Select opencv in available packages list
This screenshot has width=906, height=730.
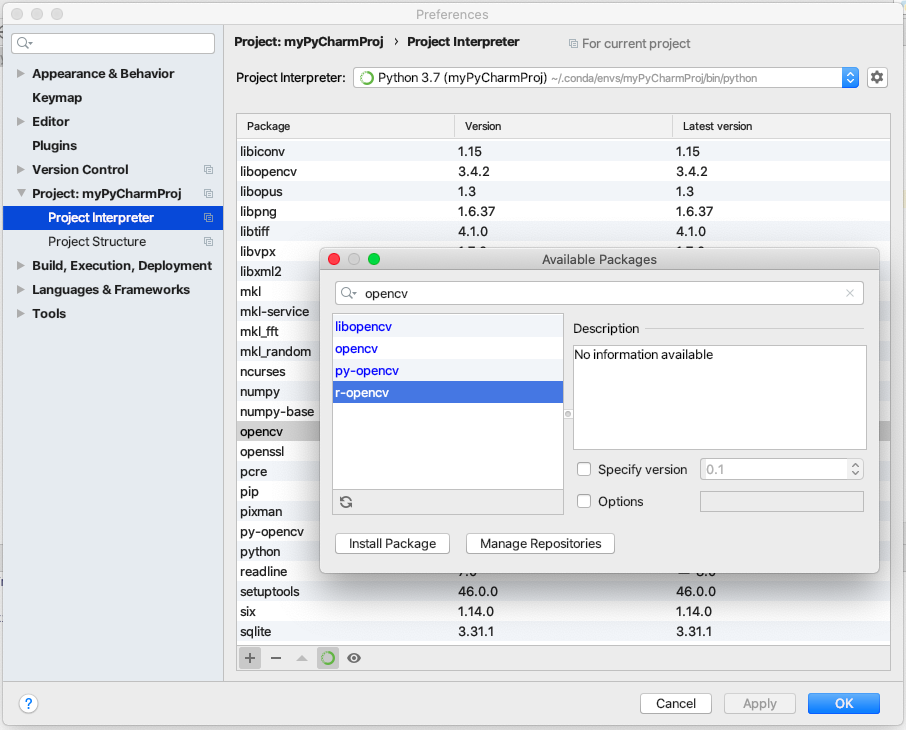coord(448,349)
